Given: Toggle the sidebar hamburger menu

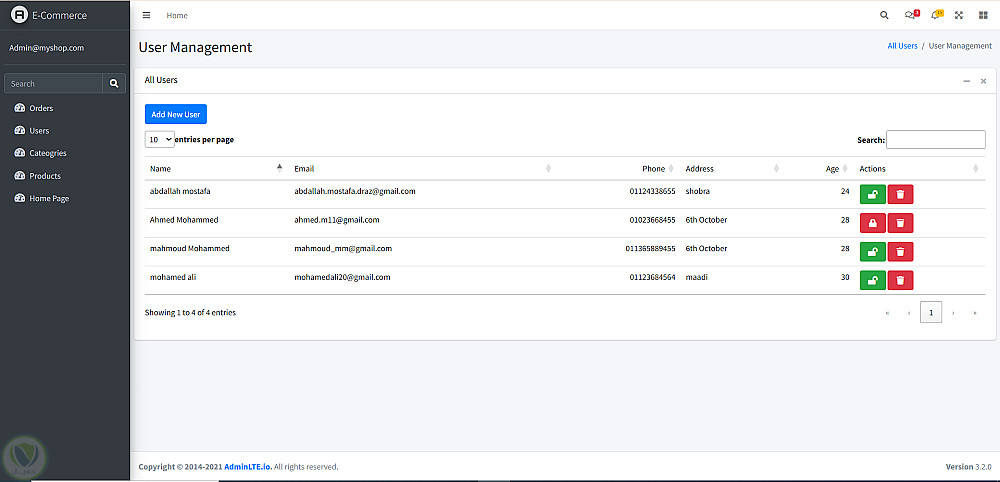Looking at the screenshot, I should point(147,15).
